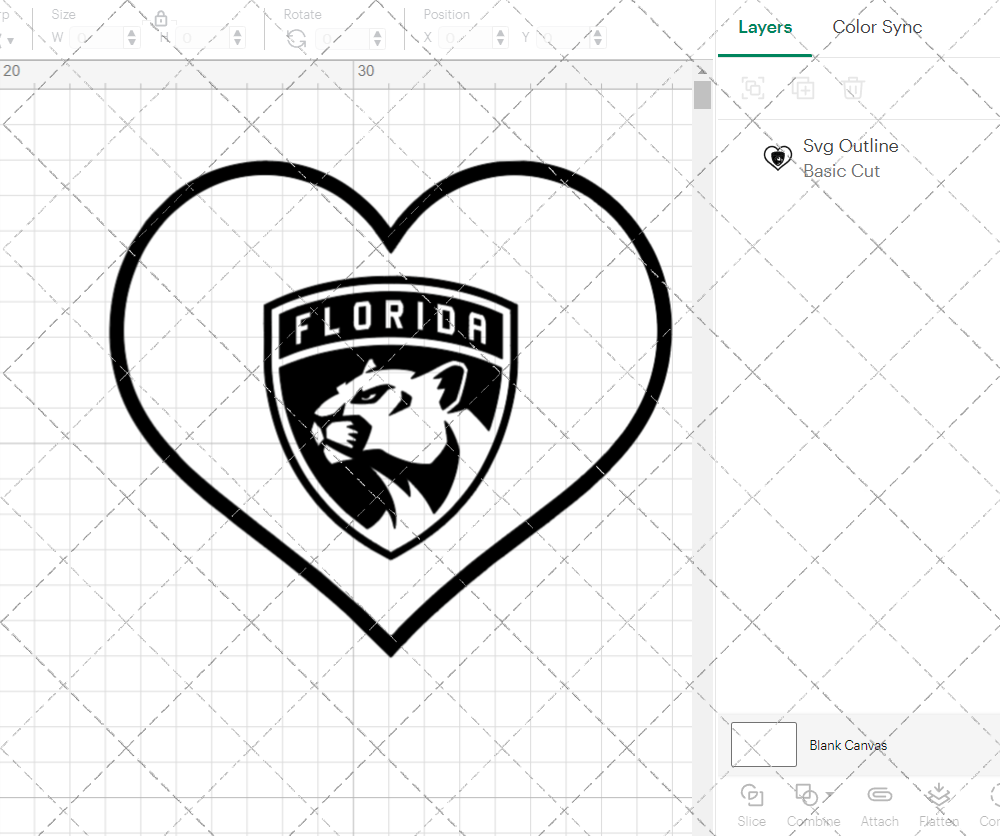This screenshot has height=836, width=1000.
Task: Click the Position Y stepper arrows
Action: (598, 38)
